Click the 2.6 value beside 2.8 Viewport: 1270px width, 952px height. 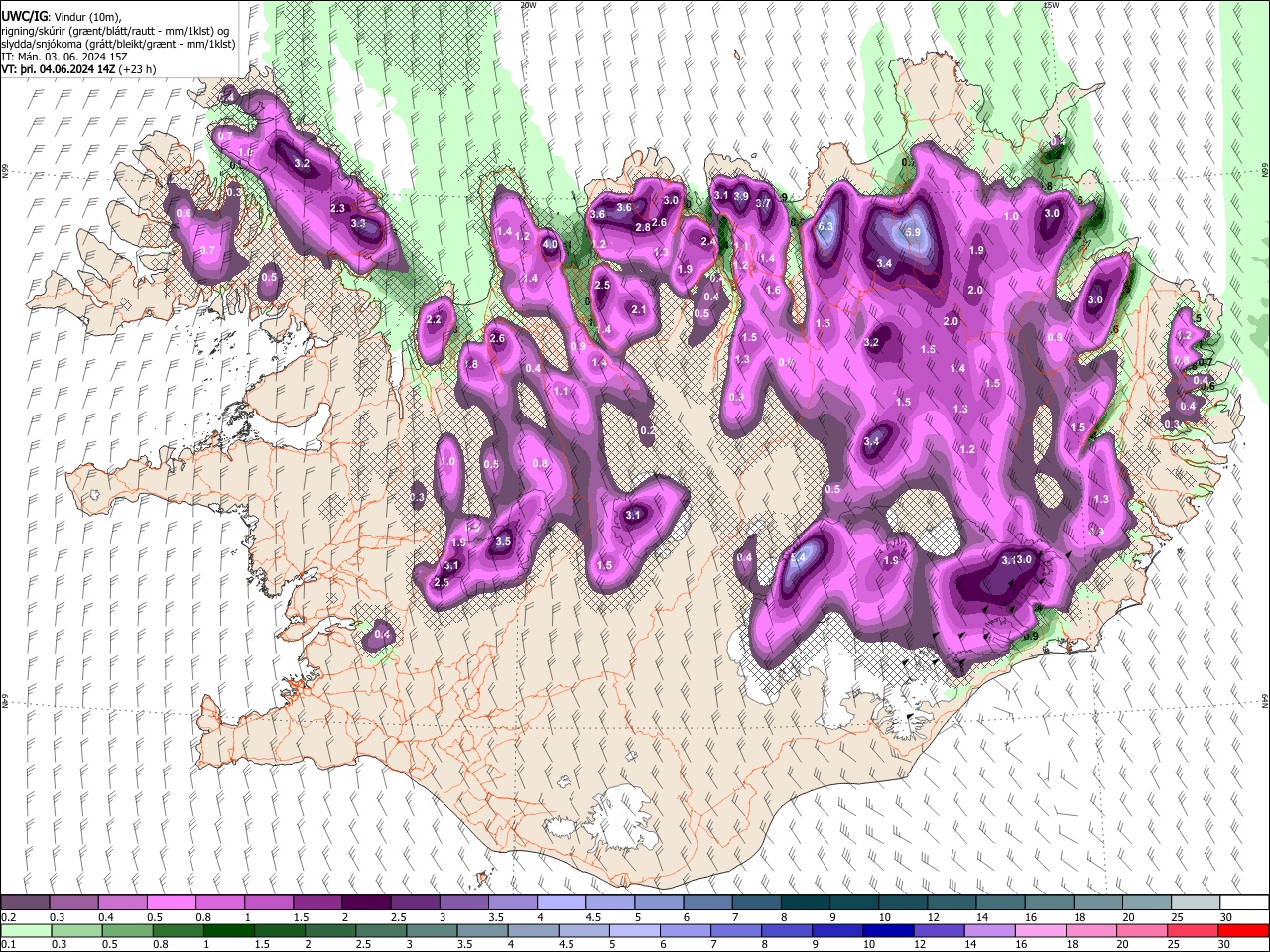659,223
